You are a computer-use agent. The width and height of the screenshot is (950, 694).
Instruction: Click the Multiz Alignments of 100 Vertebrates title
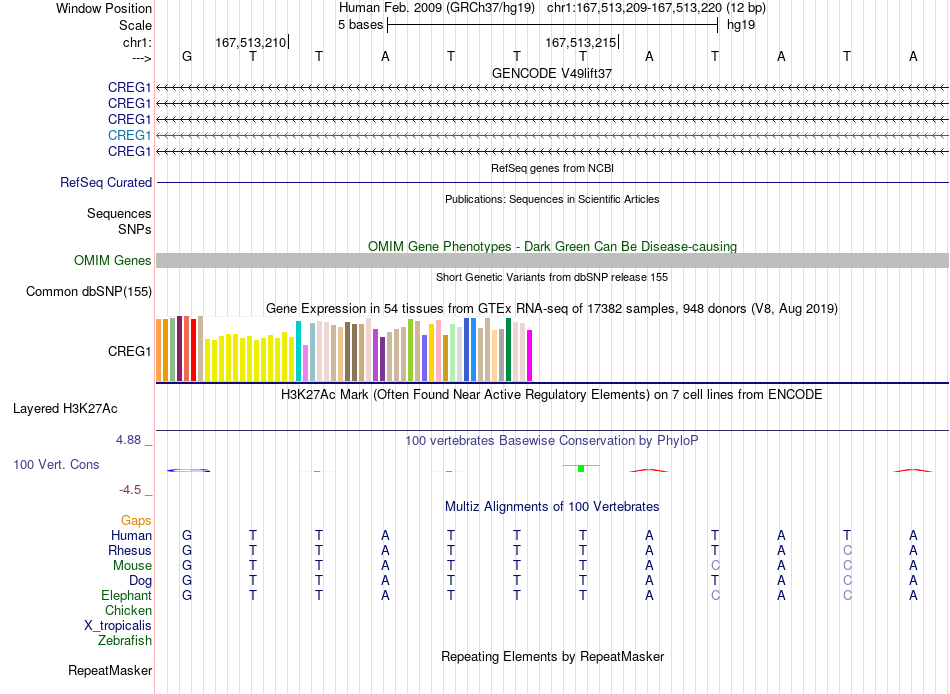(552, 507)
